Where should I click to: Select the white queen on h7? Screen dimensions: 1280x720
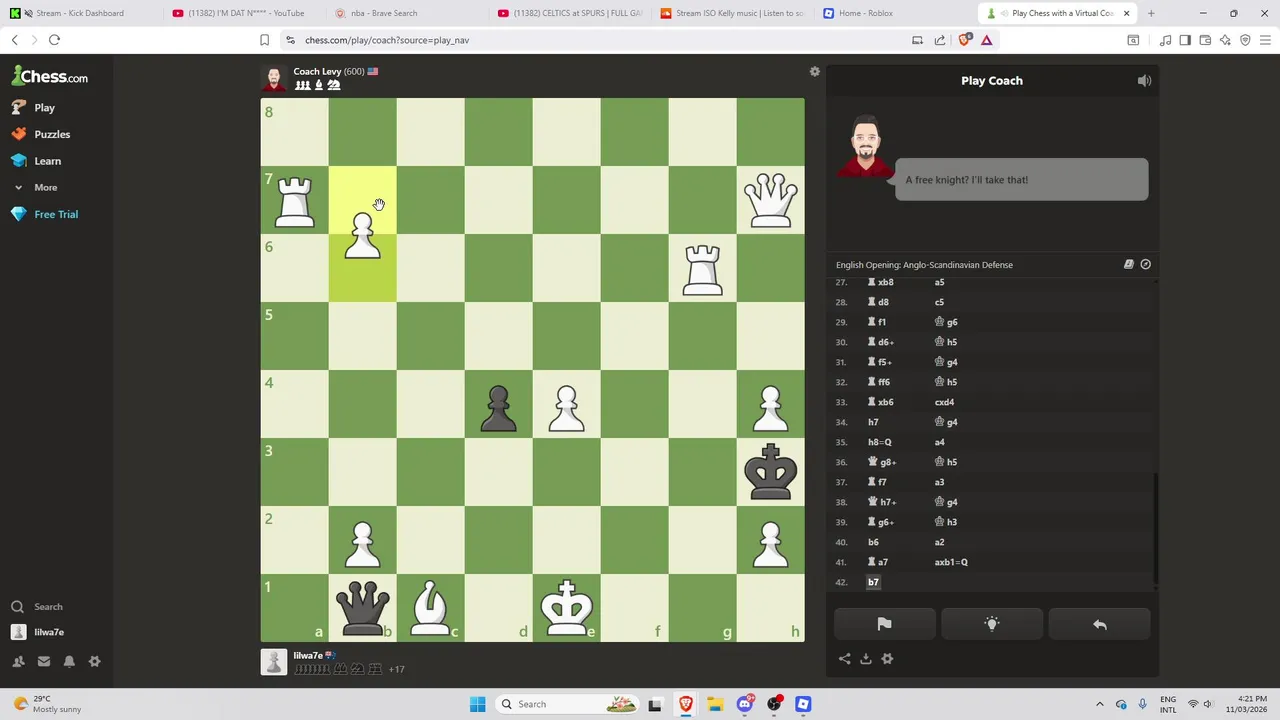[x=770, y=200]
